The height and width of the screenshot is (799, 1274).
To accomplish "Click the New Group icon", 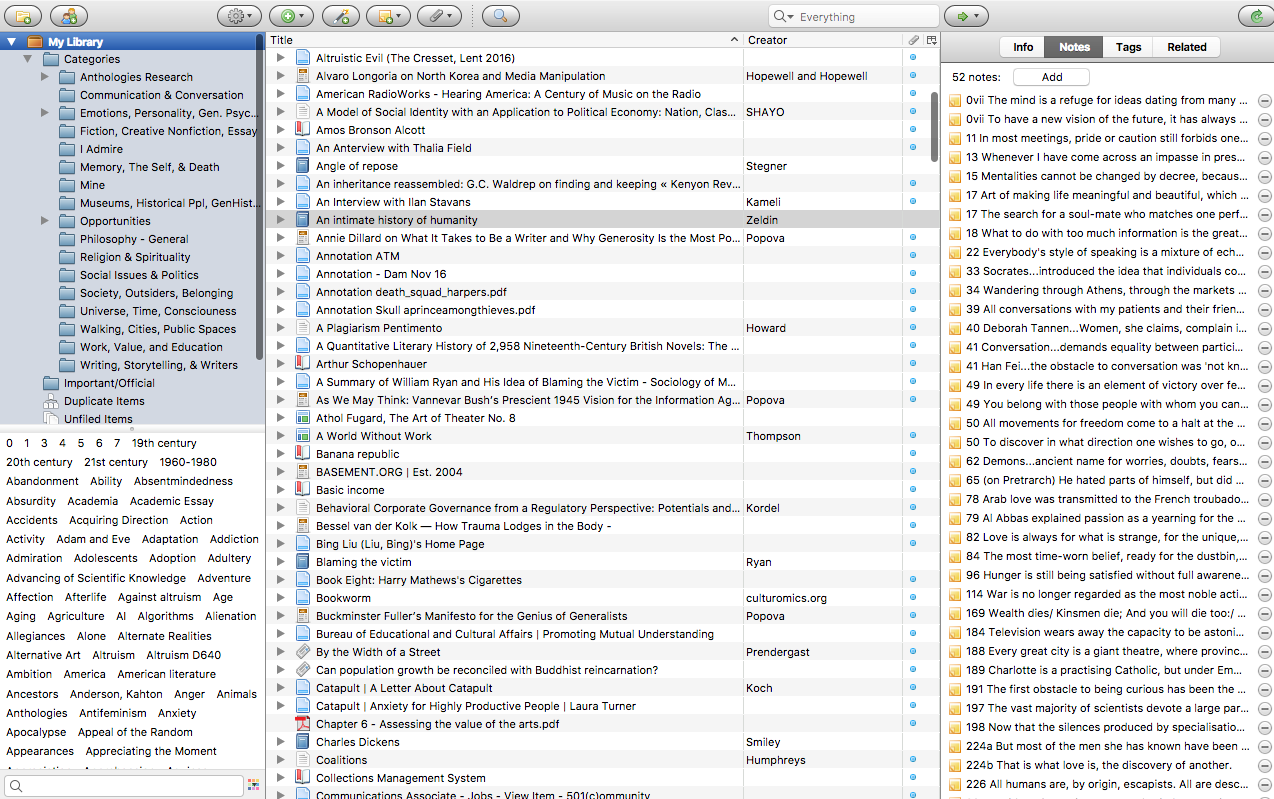I will 69,16.
